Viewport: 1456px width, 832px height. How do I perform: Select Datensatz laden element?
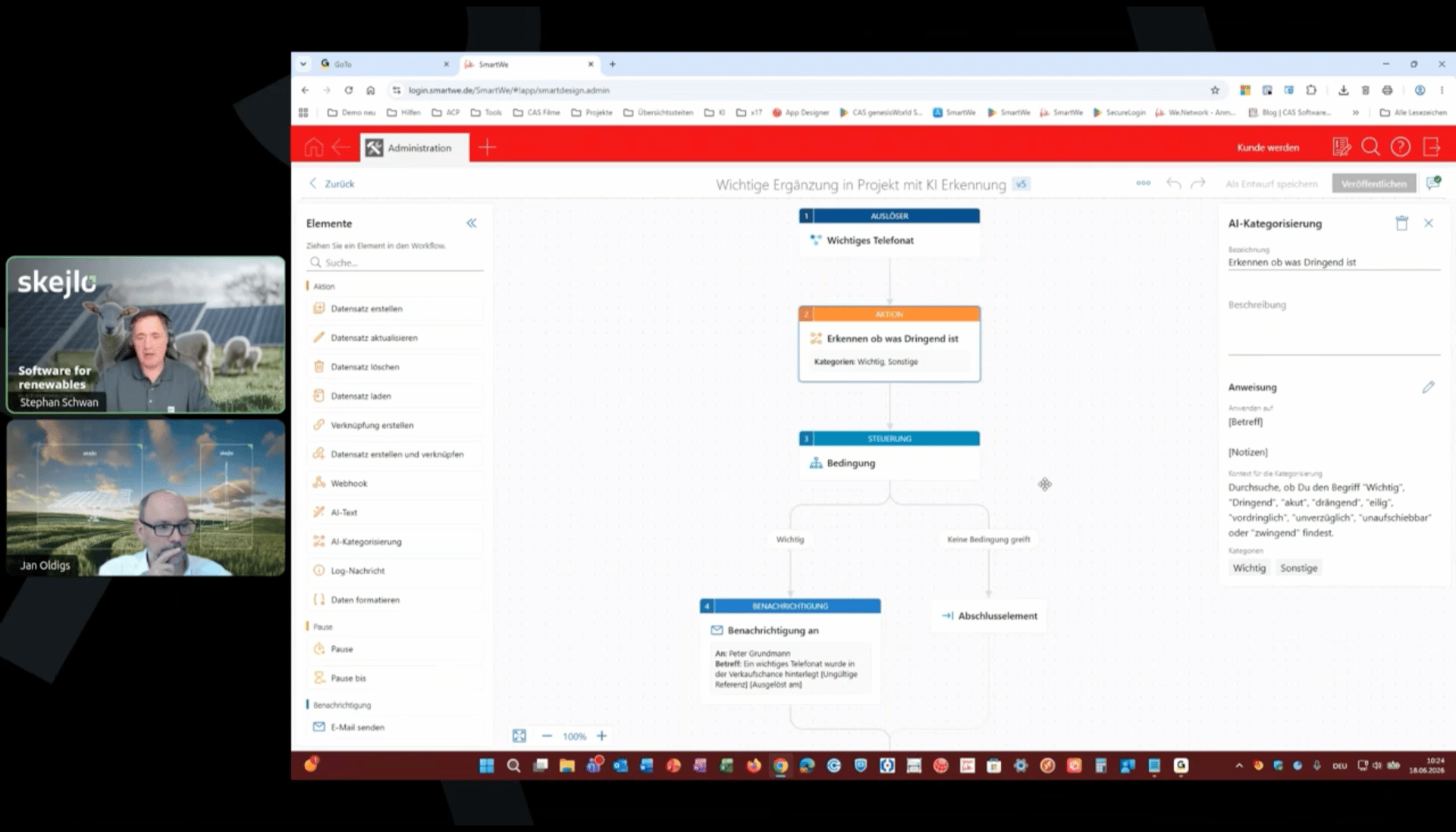[x=395, y=396]
